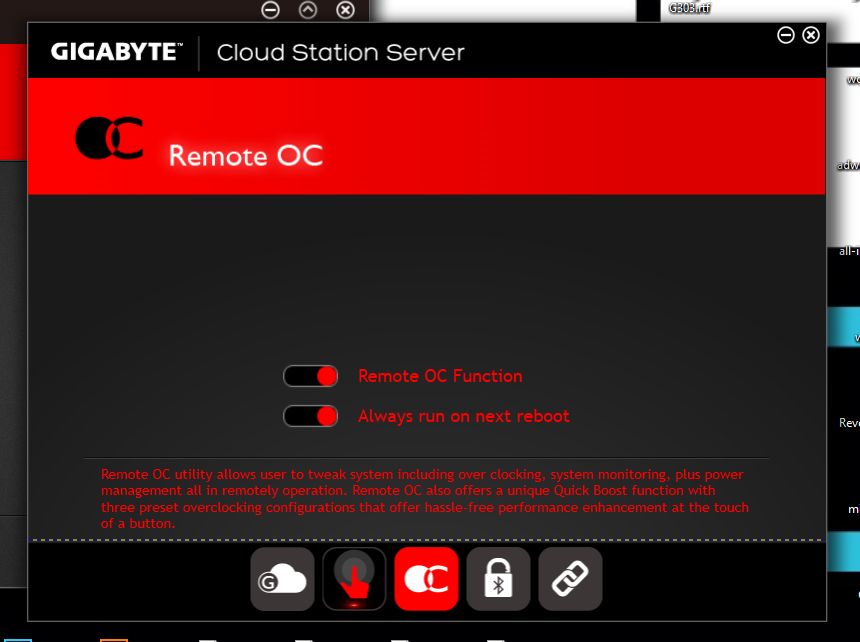
Task: Toggle Always run on next reboot switch
Action: 310,416
